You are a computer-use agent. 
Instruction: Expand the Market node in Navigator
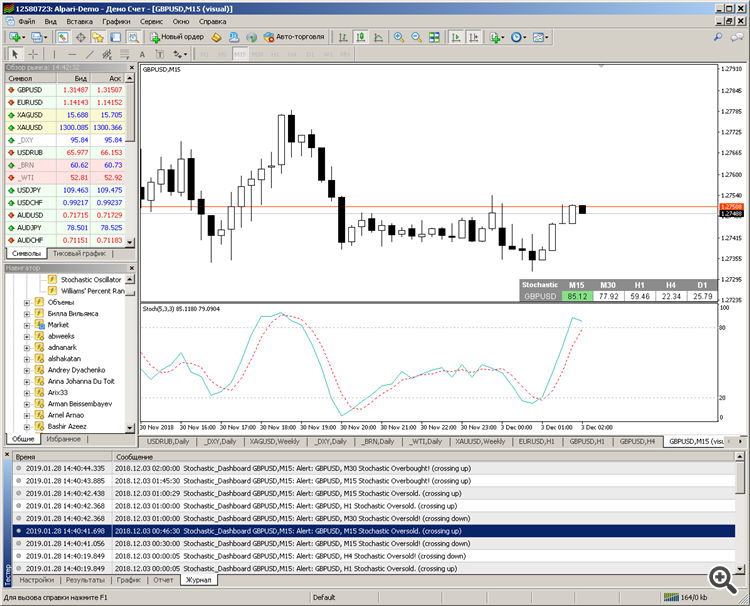(x=27, y=325)
